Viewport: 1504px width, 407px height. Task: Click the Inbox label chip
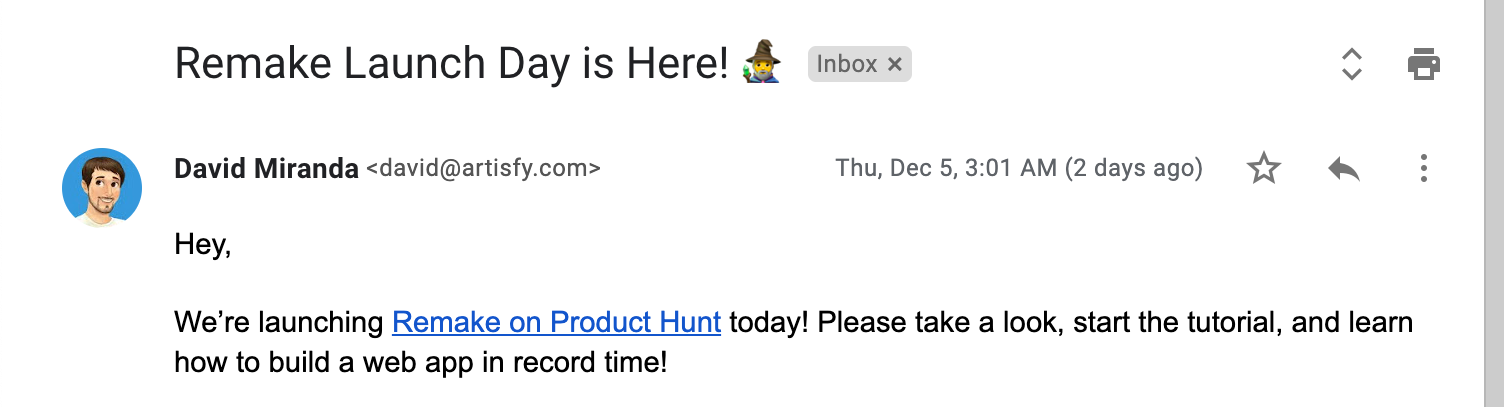[x=847, y=65]
